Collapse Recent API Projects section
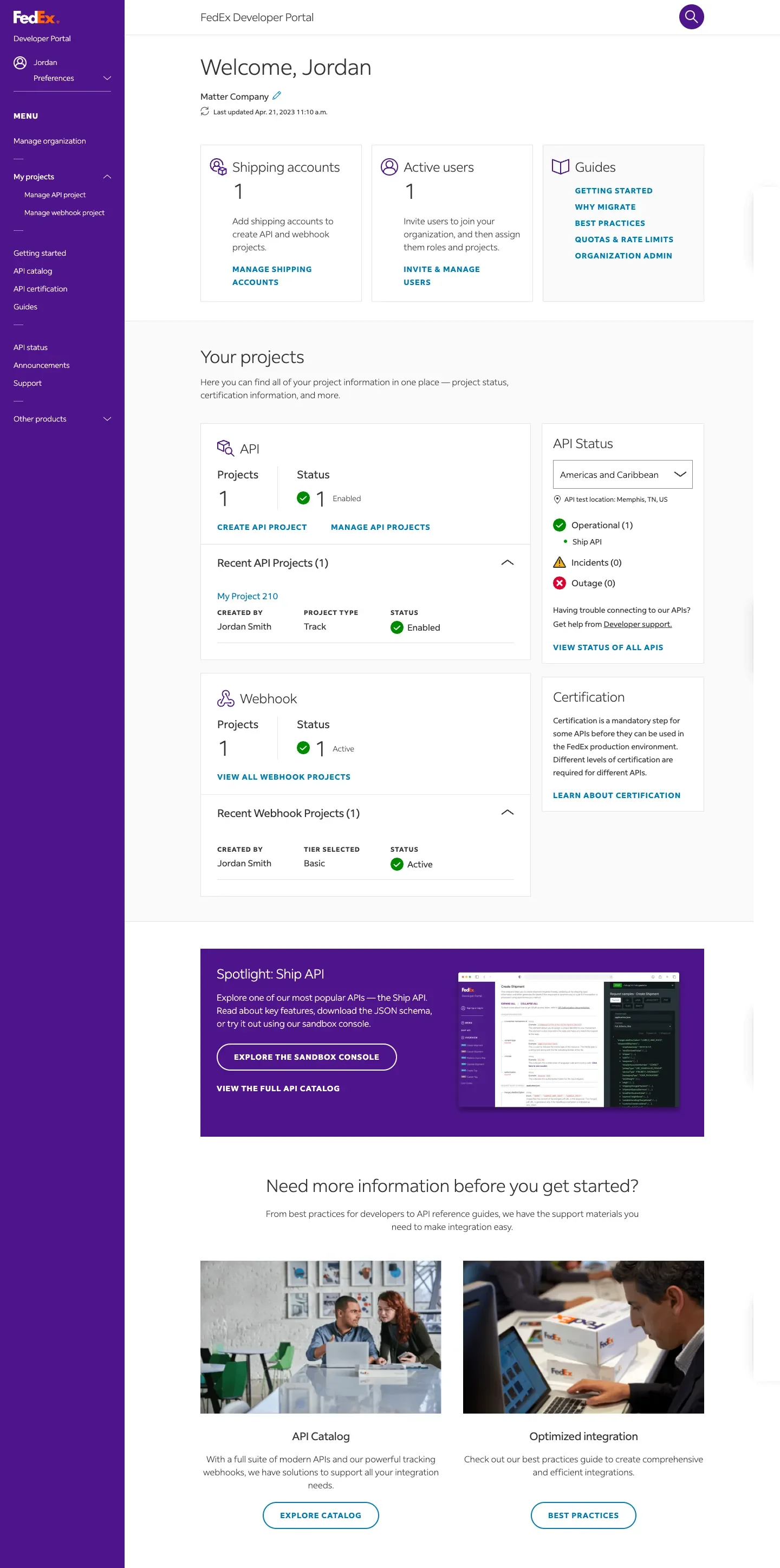This screenshot has width=780, height=1568. [x=507, y=562]
